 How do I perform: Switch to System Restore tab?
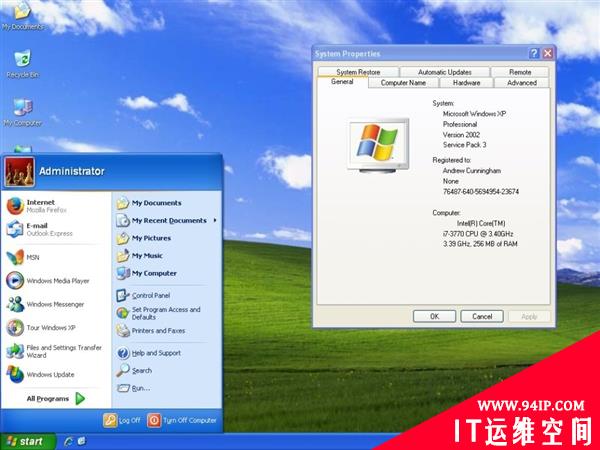coord(358,72)
